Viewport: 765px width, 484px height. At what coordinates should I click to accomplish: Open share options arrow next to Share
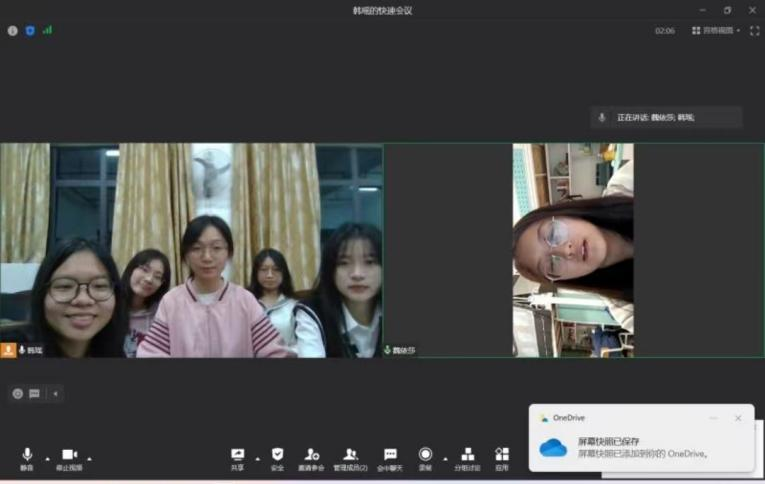point(257,459)
